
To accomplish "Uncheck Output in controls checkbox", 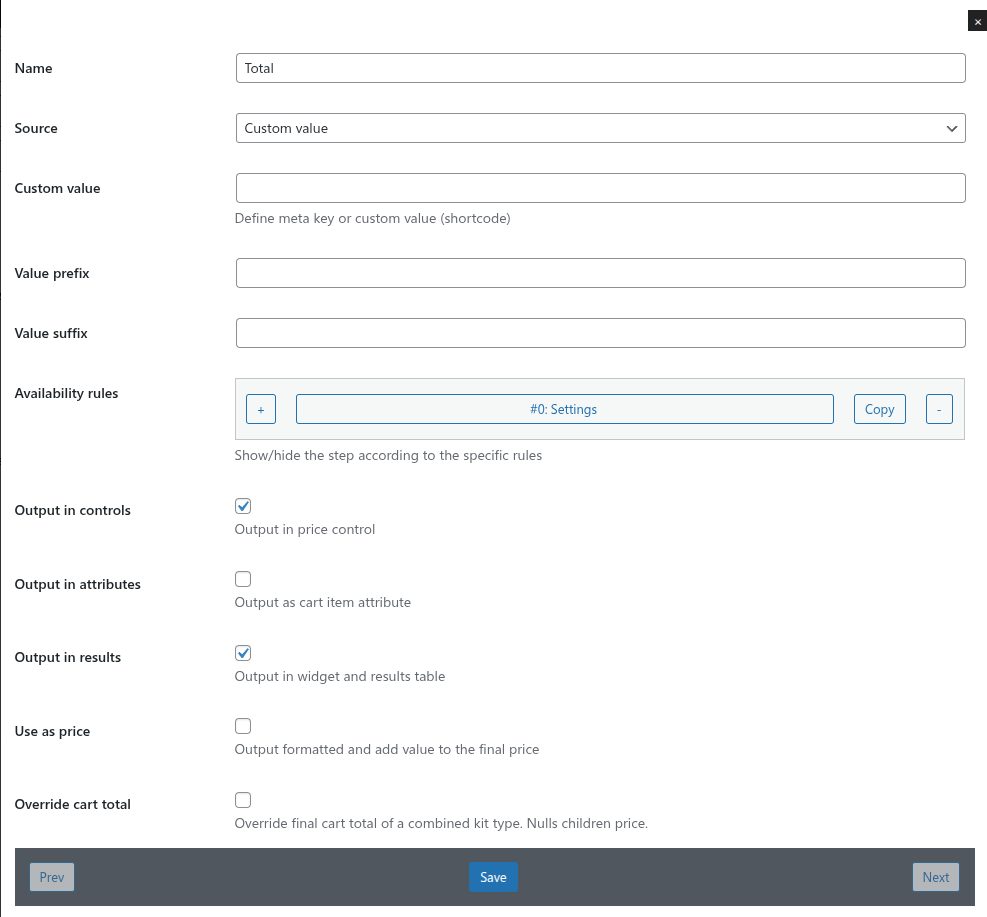I will (x=243, y=506).
